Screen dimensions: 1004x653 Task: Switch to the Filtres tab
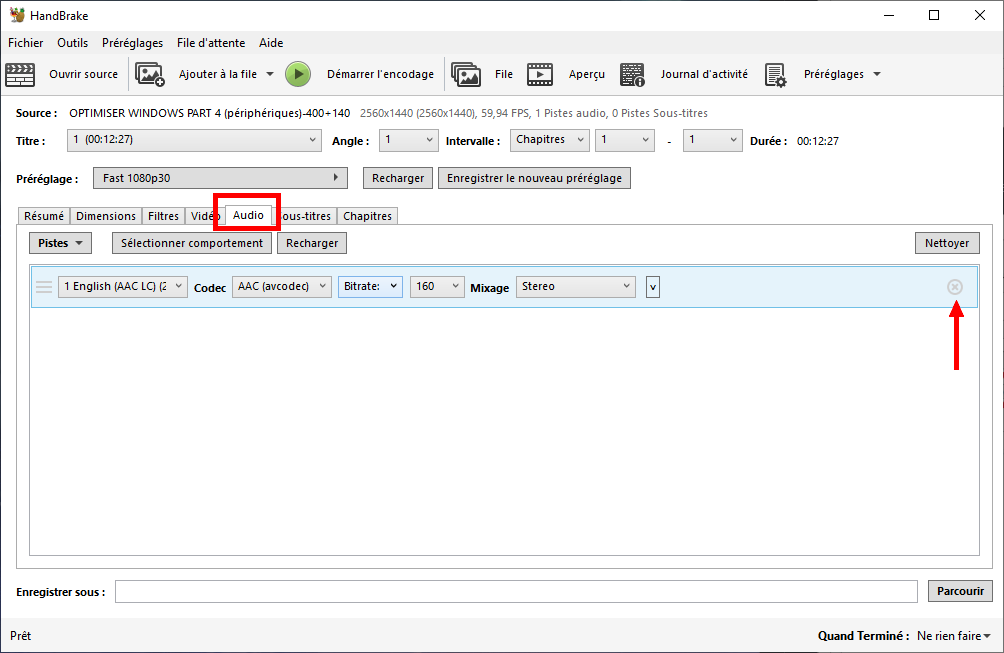pyautogui.click(x=163, y=216)
